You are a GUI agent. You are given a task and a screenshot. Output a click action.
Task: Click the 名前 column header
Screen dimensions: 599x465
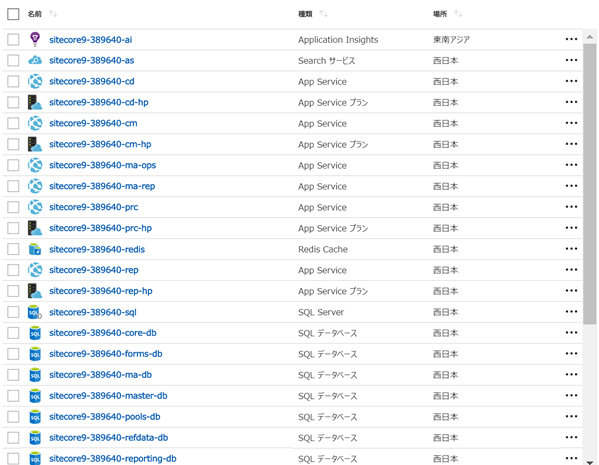[x=34, y=14]
